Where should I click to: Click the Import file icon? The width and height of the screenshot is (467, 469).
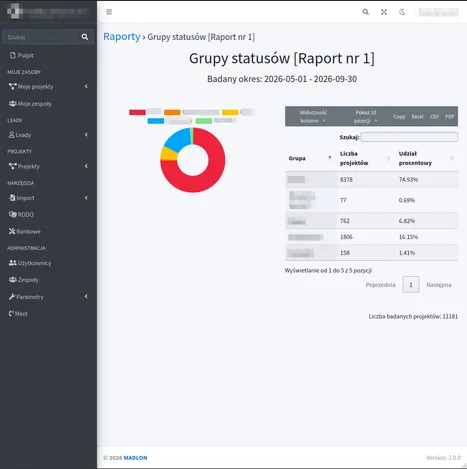tap(12, 198)
